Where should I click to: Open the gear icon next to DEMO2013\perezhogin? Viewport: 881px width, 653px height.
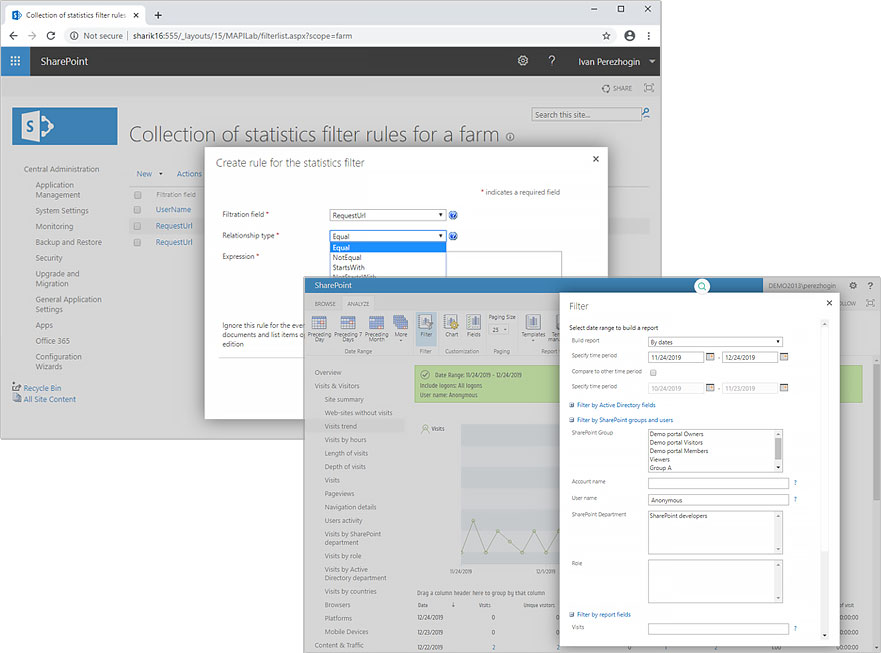tap(853, 285)
